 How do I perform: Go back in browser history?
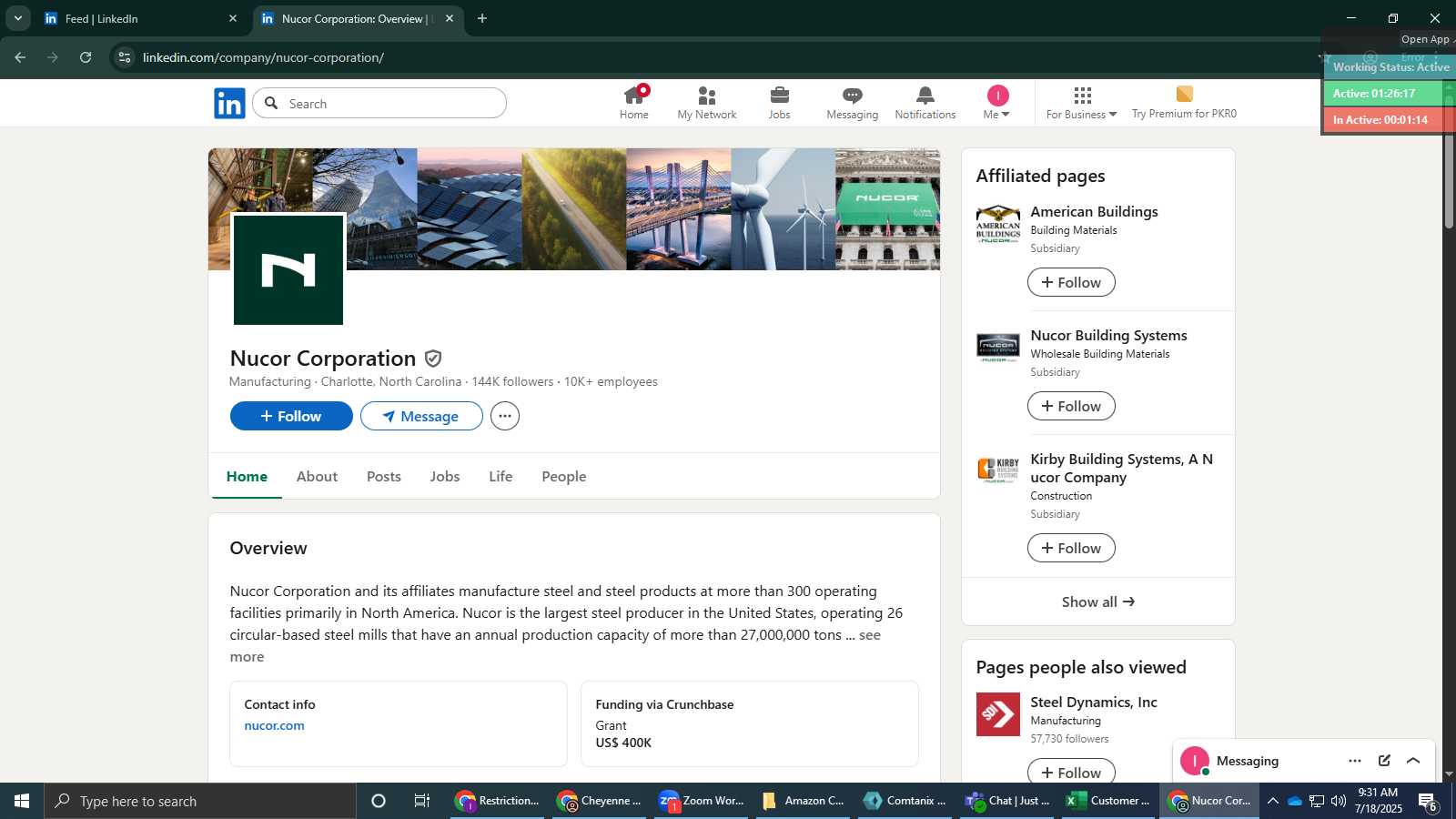point(20,57)
